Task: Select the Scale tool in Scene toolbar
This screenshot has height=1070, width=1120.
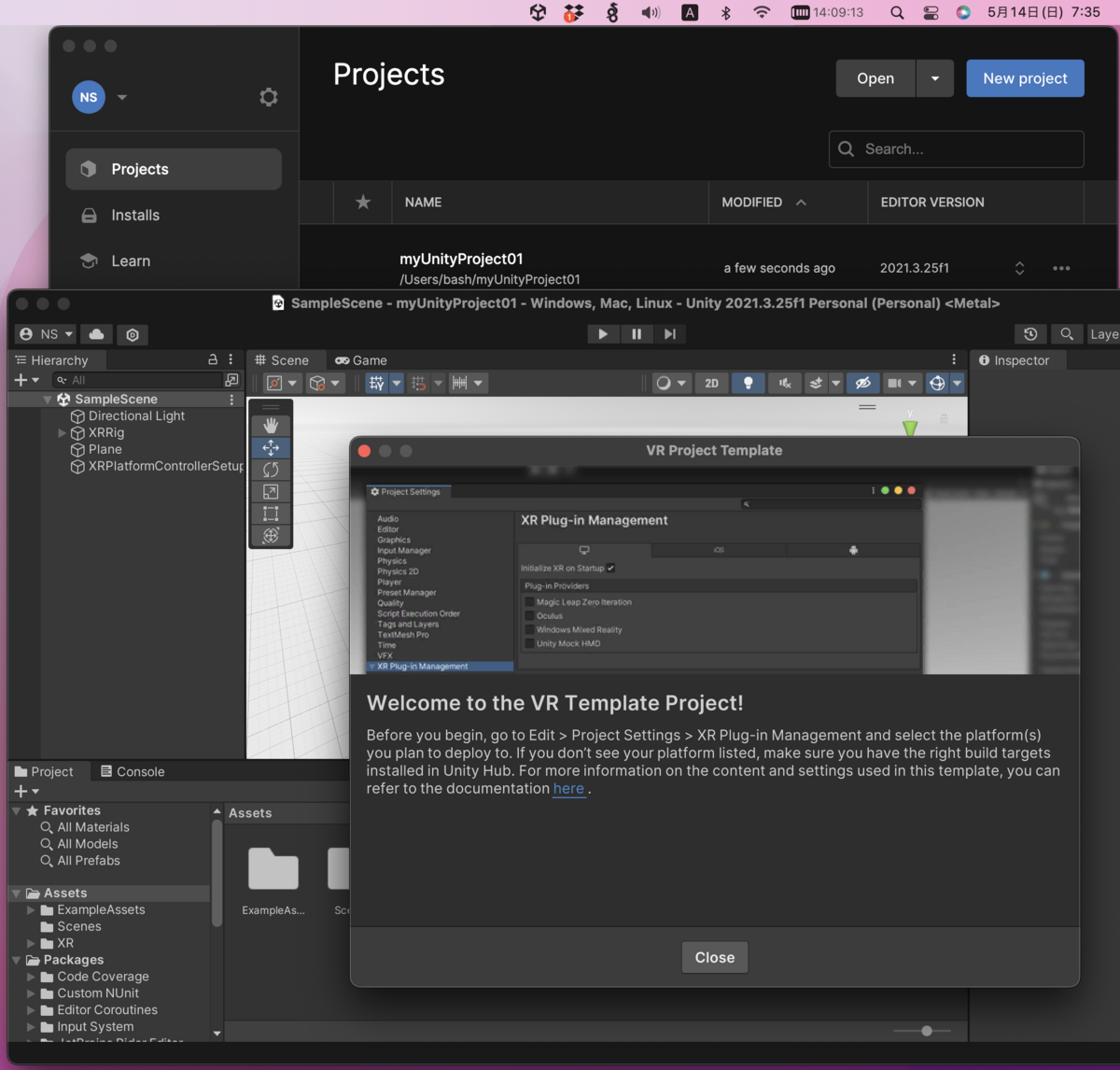Action: click(271, 491)
